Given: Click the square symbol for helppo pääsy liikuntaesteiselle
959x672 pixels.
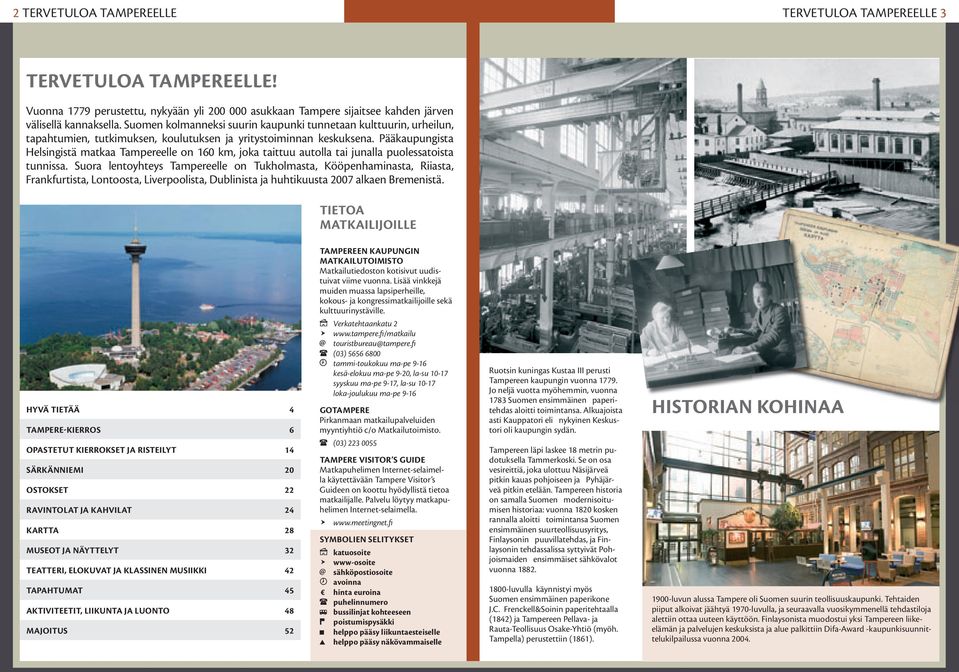Looking at the screenshot, I should [323, 632].
